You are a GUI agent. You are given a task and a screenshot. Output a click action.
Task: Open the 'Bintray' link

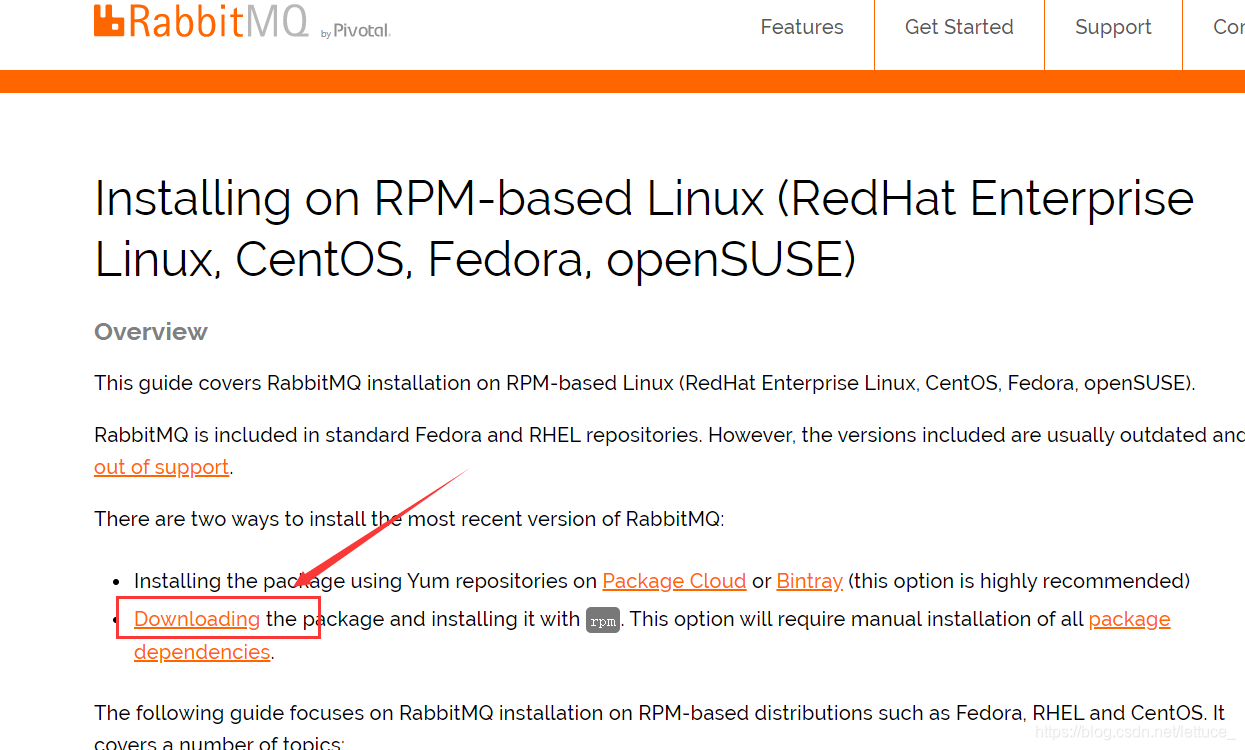click(809, 580)
